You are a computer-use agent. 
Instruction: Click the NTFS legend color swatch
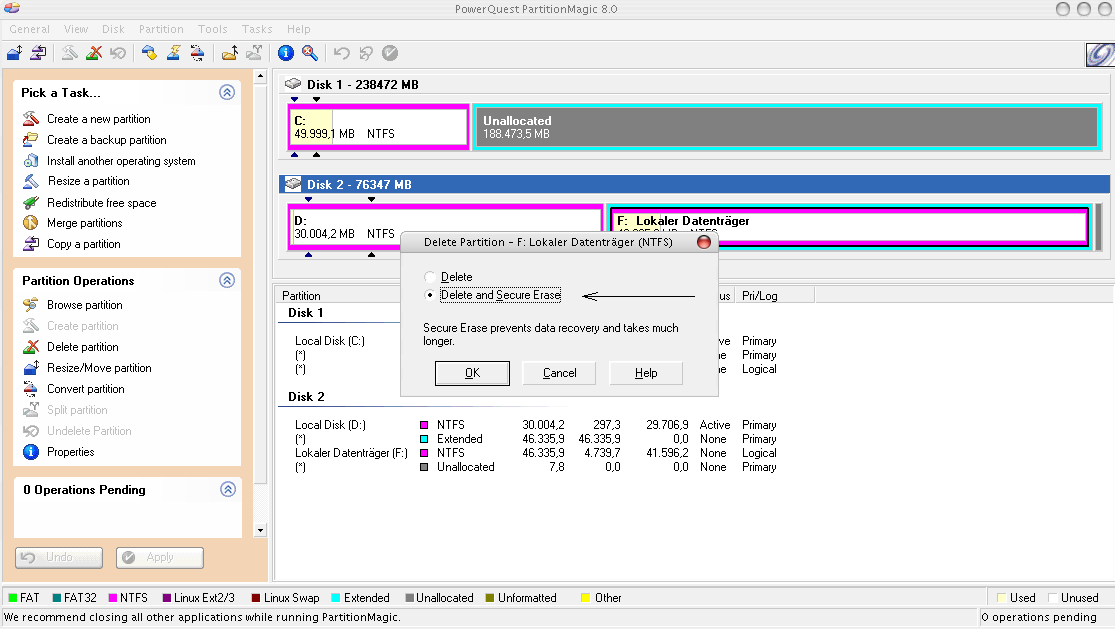pyautogui.click(x=112, y=598)
